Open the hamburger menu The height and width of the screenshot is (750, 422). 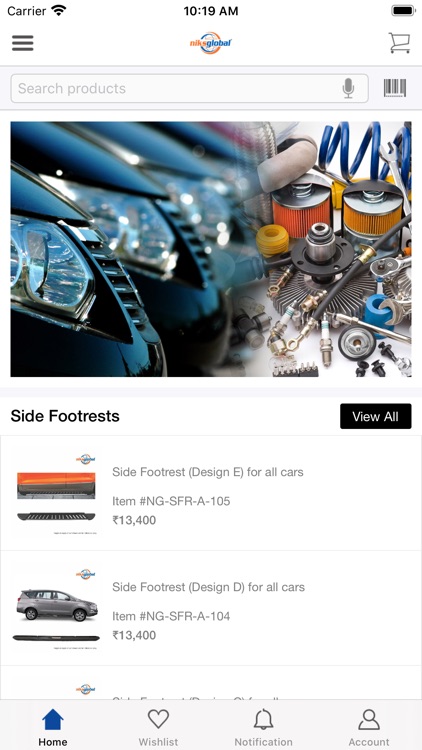coord(22,43)
